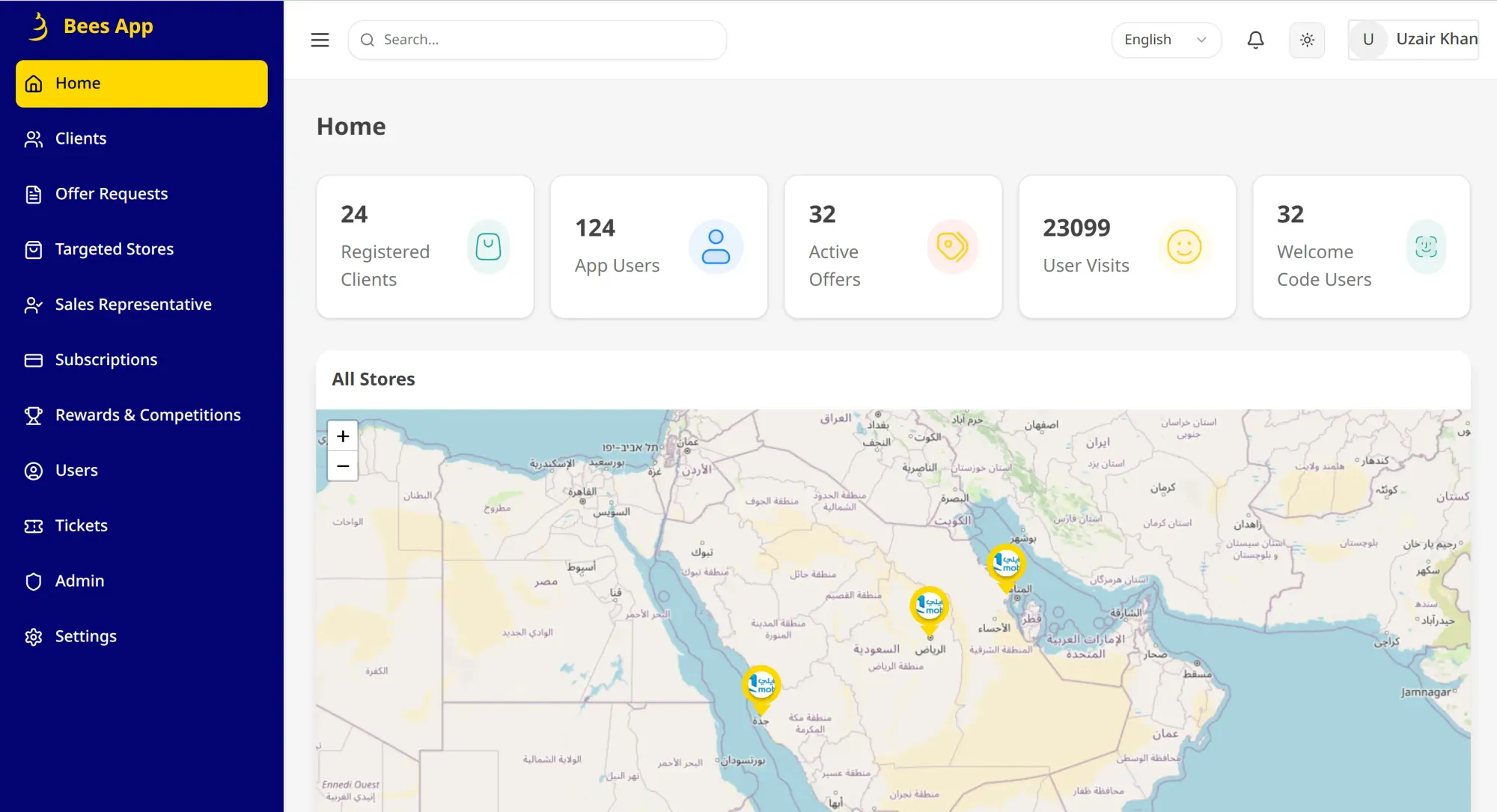The image size is (1497, 812).
Task: Click the Tickets sidebar icon
Action: pos(34,526)
